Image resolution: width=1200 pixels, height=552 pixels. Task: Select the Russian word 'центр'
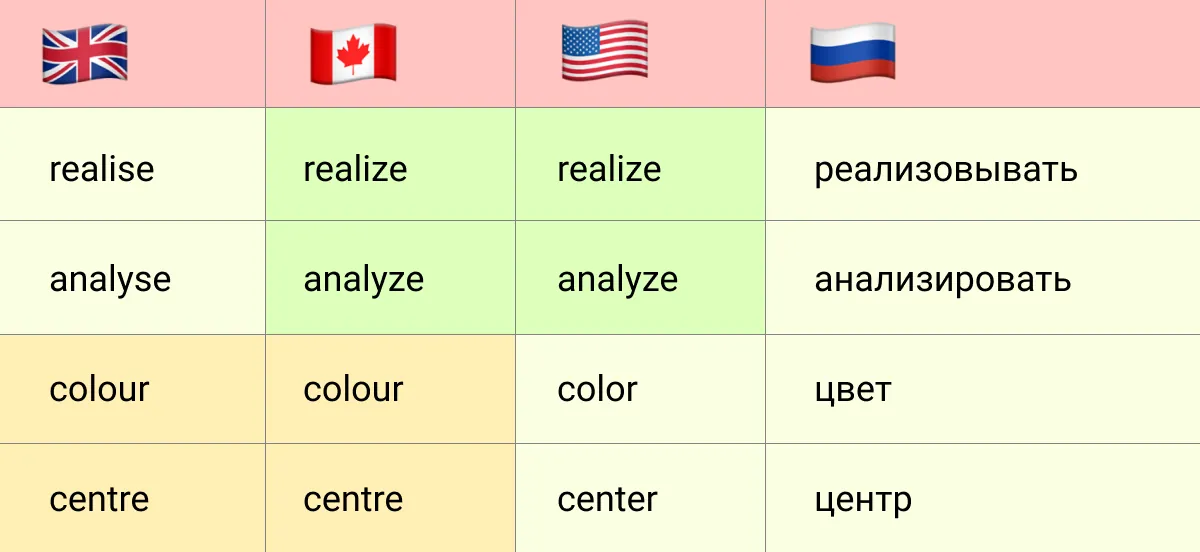[x=863, y=500]
